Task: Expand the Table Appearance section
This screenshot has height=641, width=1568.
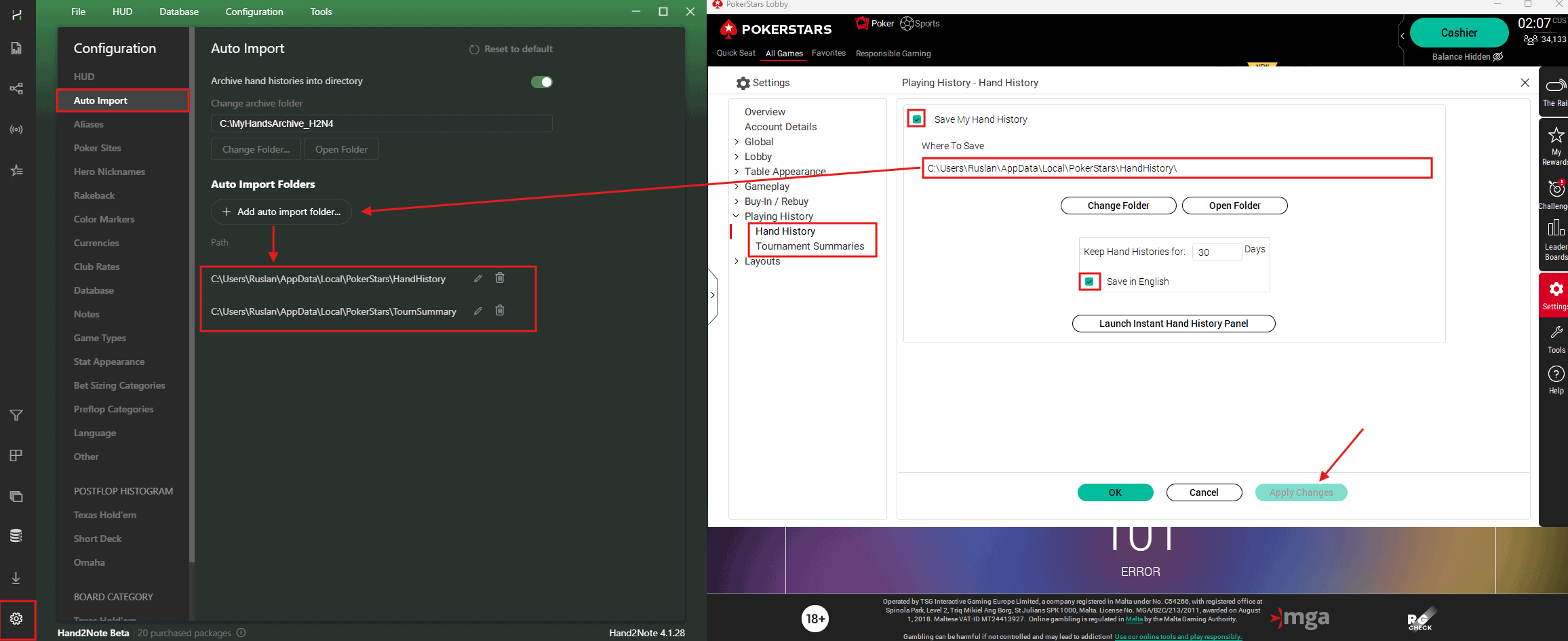Action: 737,171
